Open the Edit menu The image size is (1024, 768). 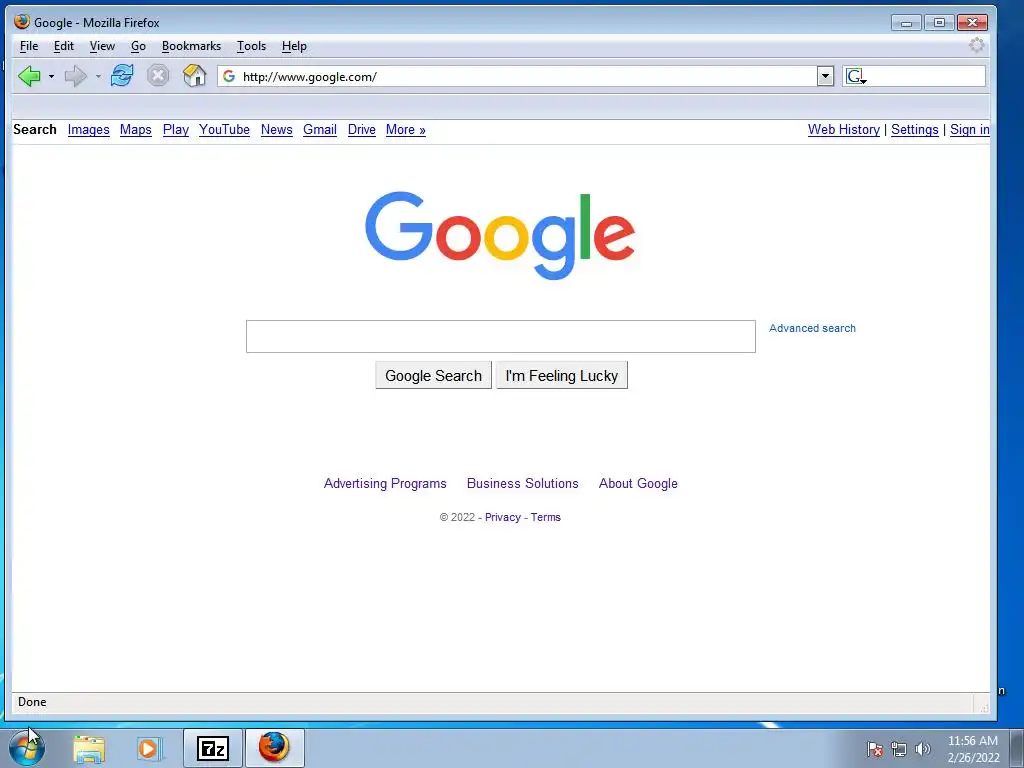(63, 46)
